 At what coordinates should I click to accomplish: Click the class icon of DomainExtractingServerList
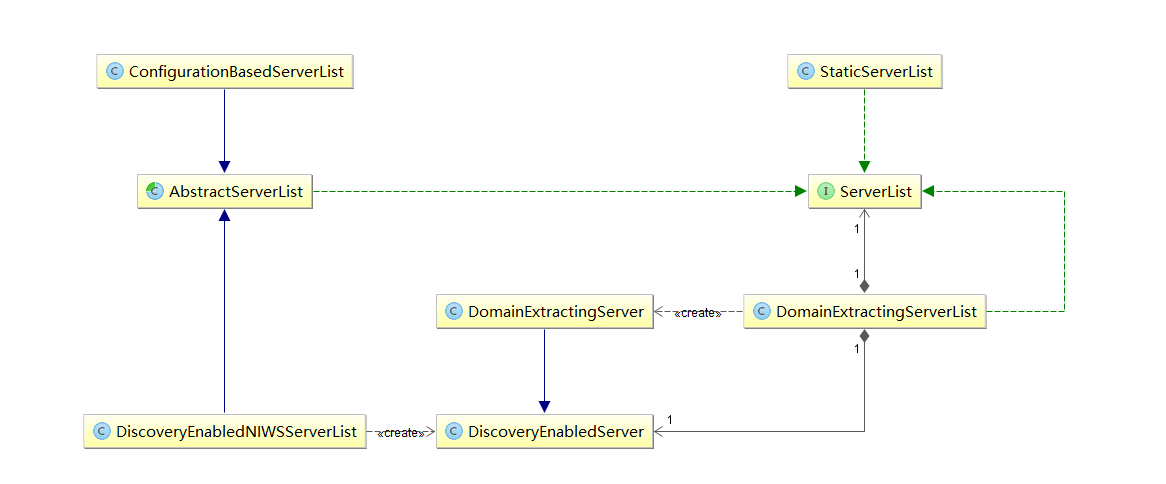tap(761, 312)
